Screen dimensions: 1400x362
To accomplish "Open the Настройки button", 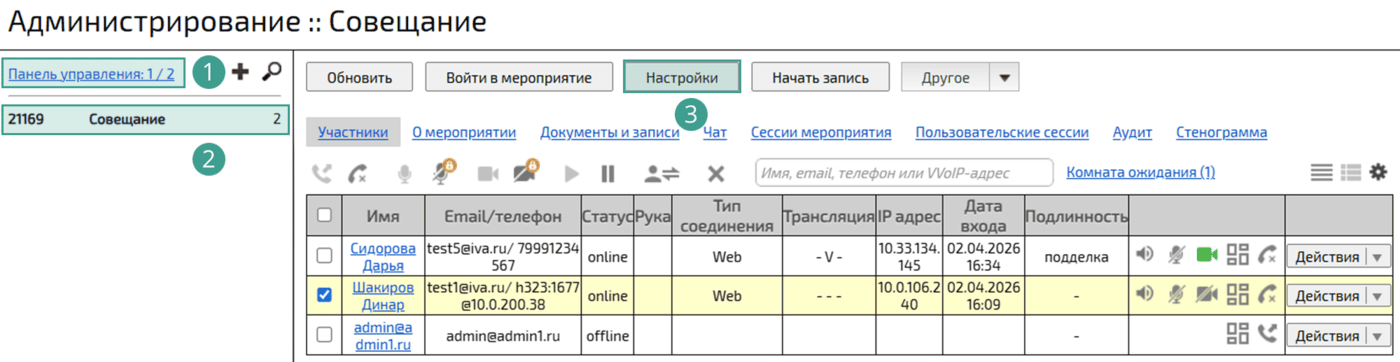I will coord(682,77).
